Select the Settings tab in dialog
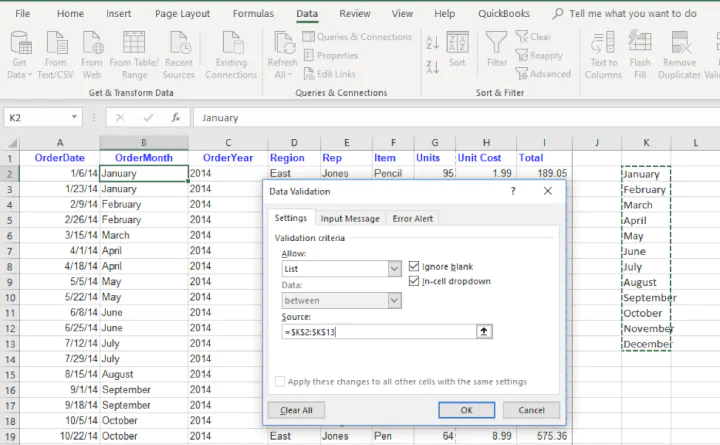The width and height of the screenshot is (720, 445). (291, 218)
